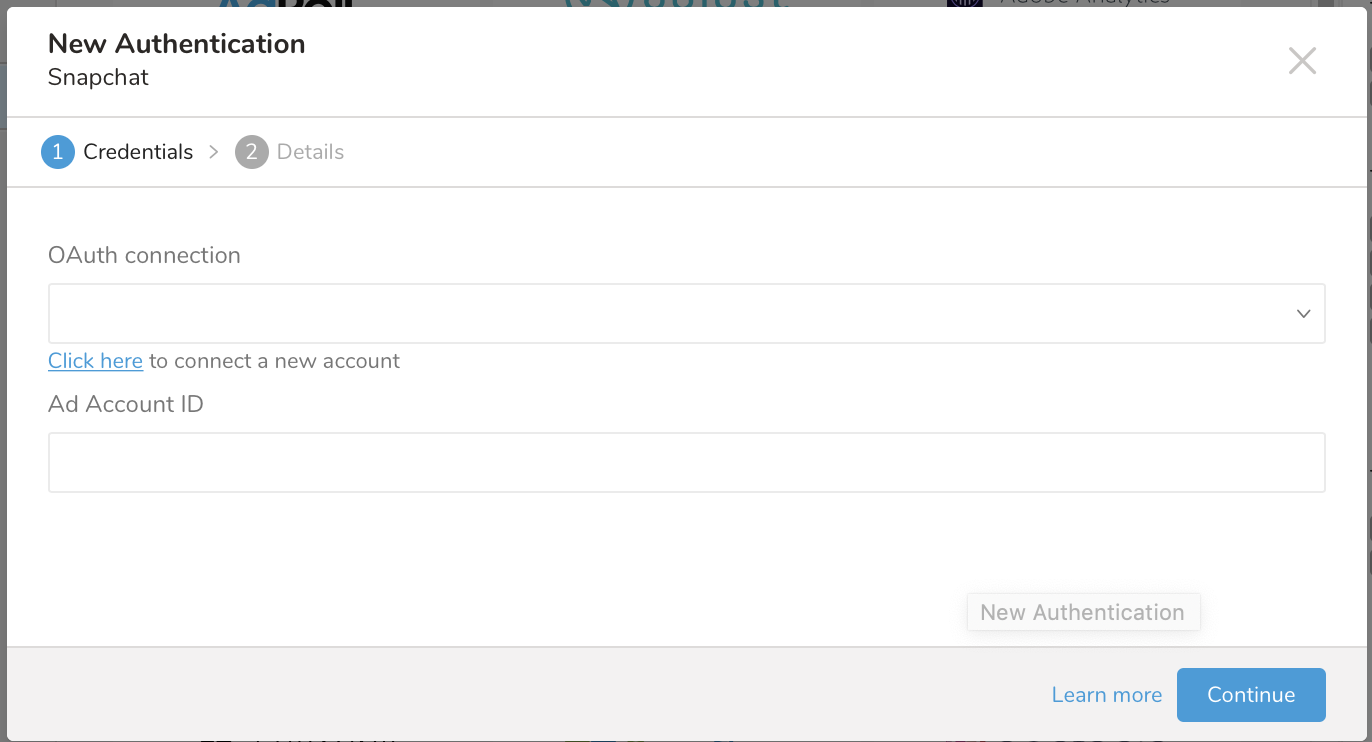Click the OAuth connection field label
This screenshot has width=1372, height=742.
tap(144, 255)
